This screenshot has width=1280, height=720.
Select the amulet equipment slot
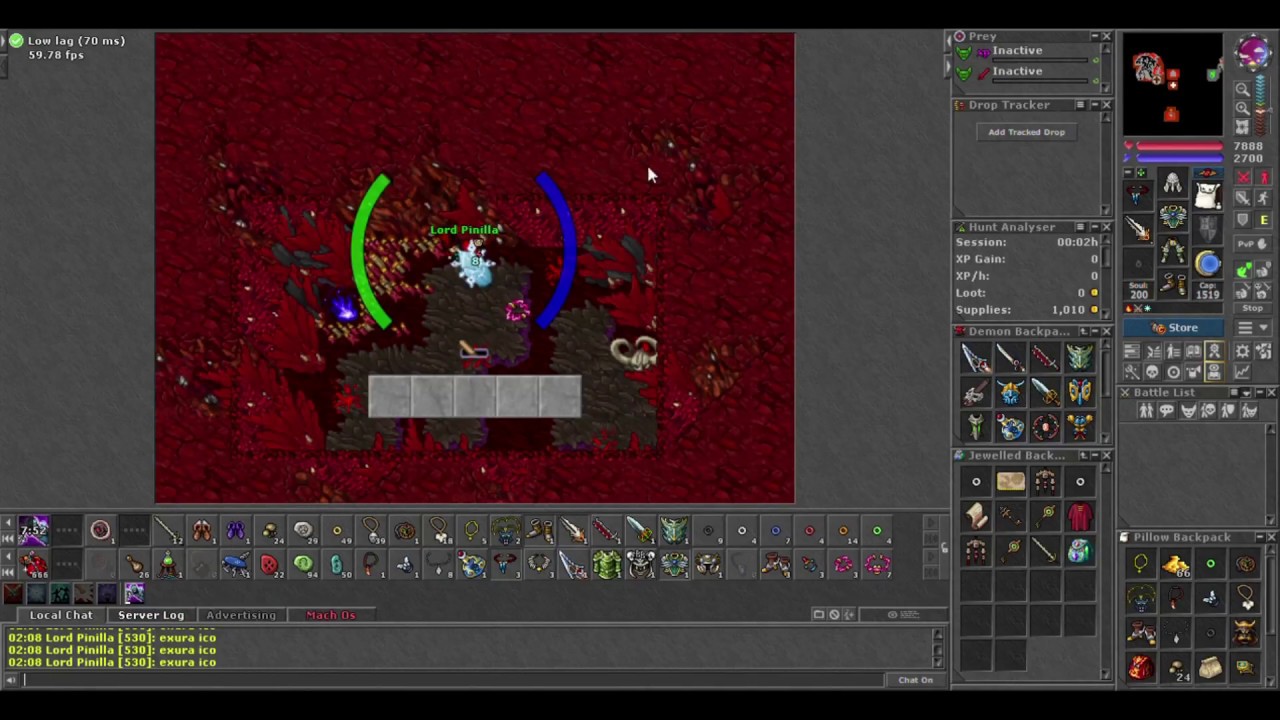tap(1137, 195)
